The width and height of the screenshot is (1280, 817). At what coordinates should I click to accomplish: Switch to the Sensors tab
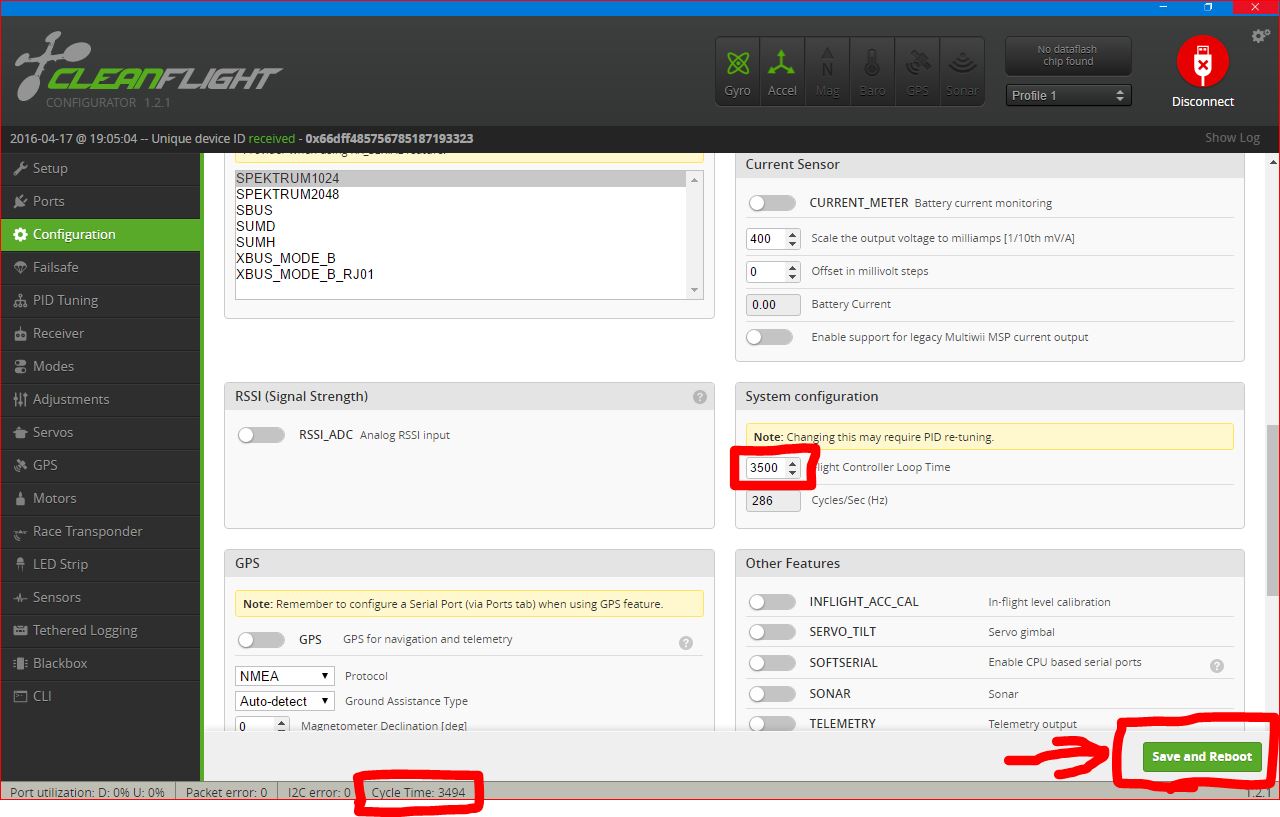click(100, 597)
